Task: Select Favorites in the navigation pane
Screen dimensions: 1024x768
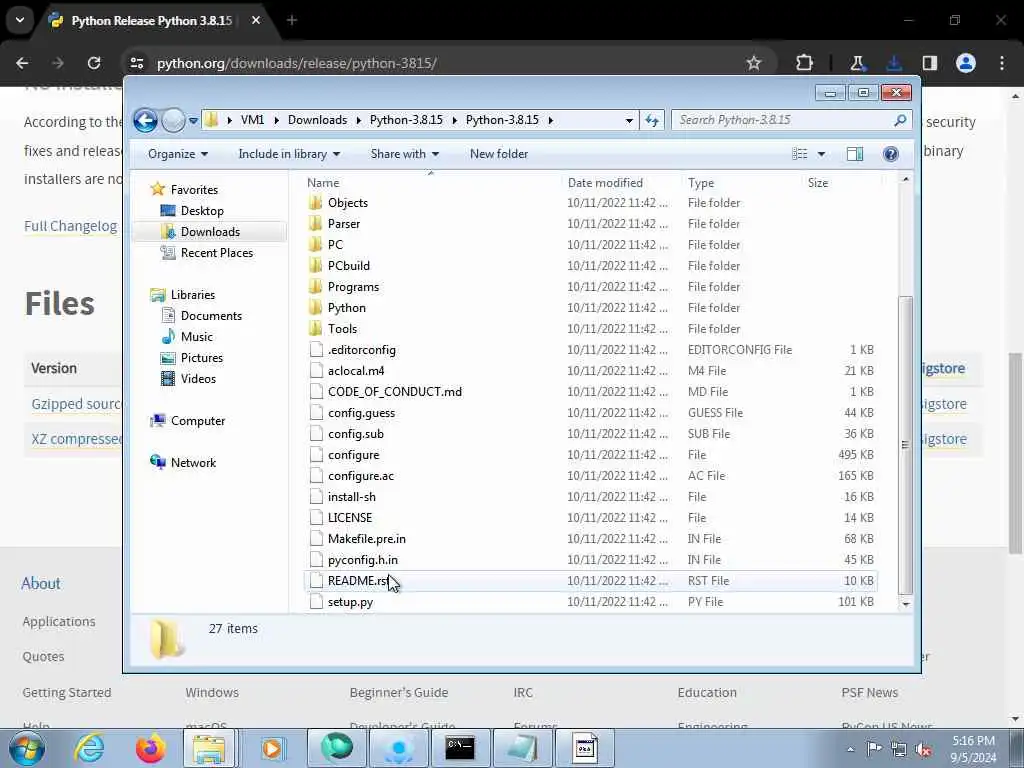Action: click(x=194, y=190)
